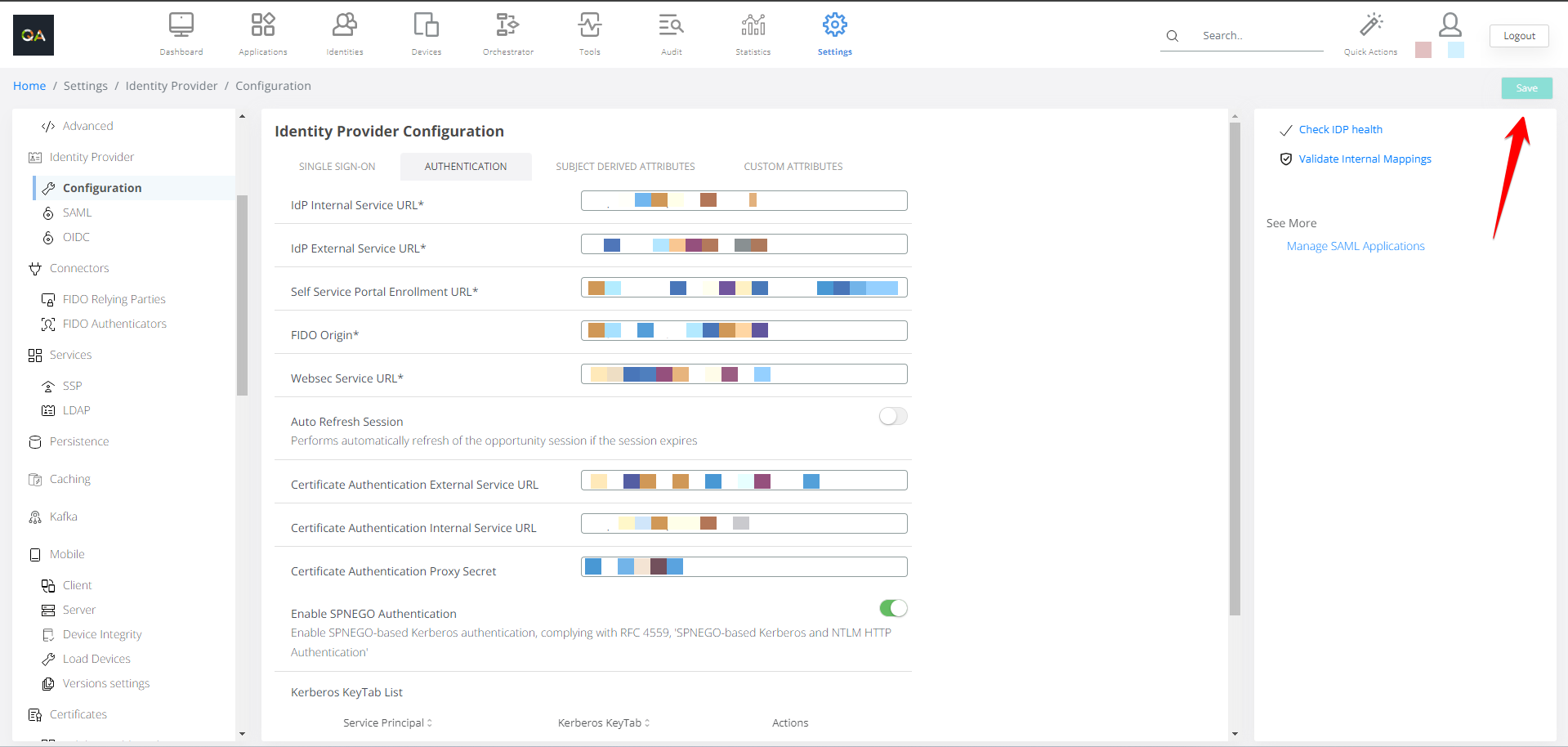Open the SAML item in the sidebar

pos(77,212)
